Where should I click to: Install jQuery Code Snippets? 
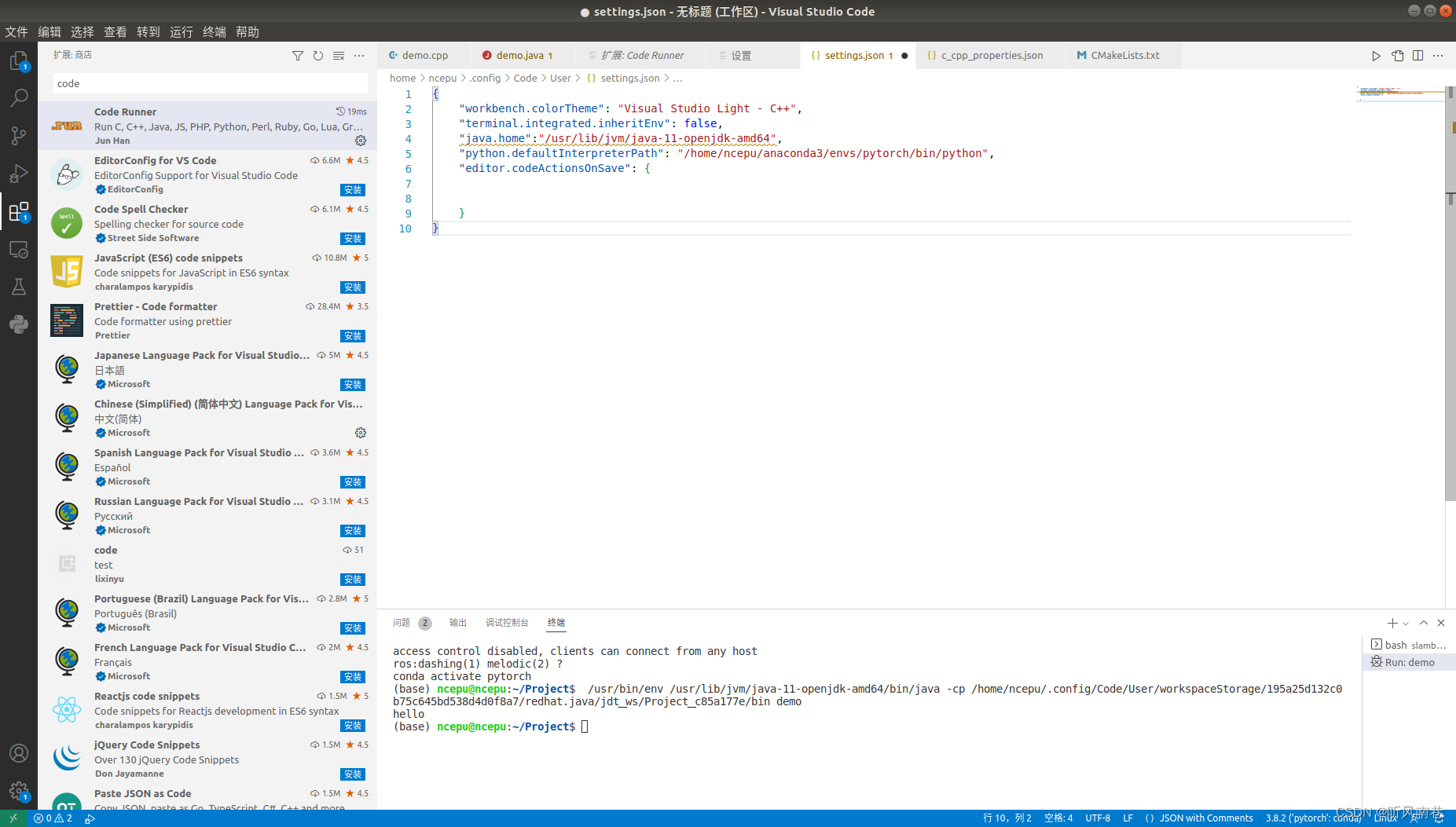click(353, 774)
